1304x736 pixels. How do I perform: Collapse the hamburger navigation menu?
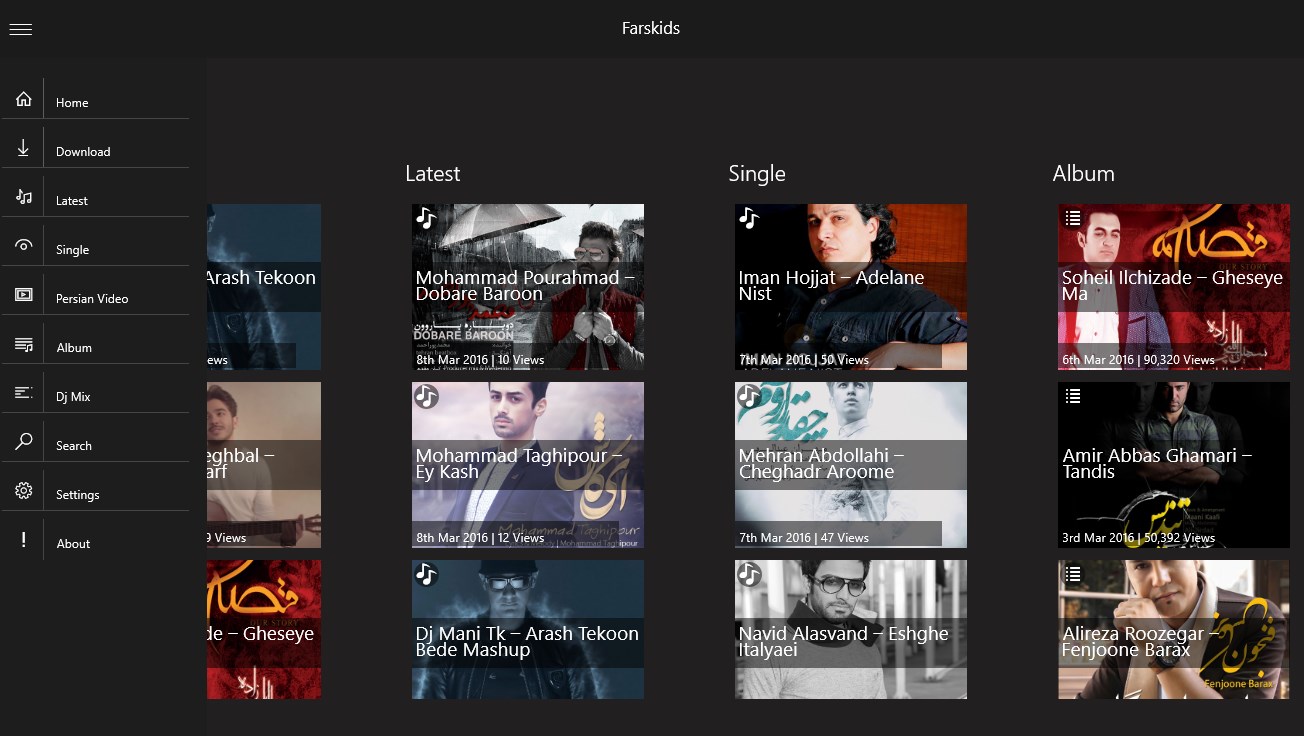20,29
